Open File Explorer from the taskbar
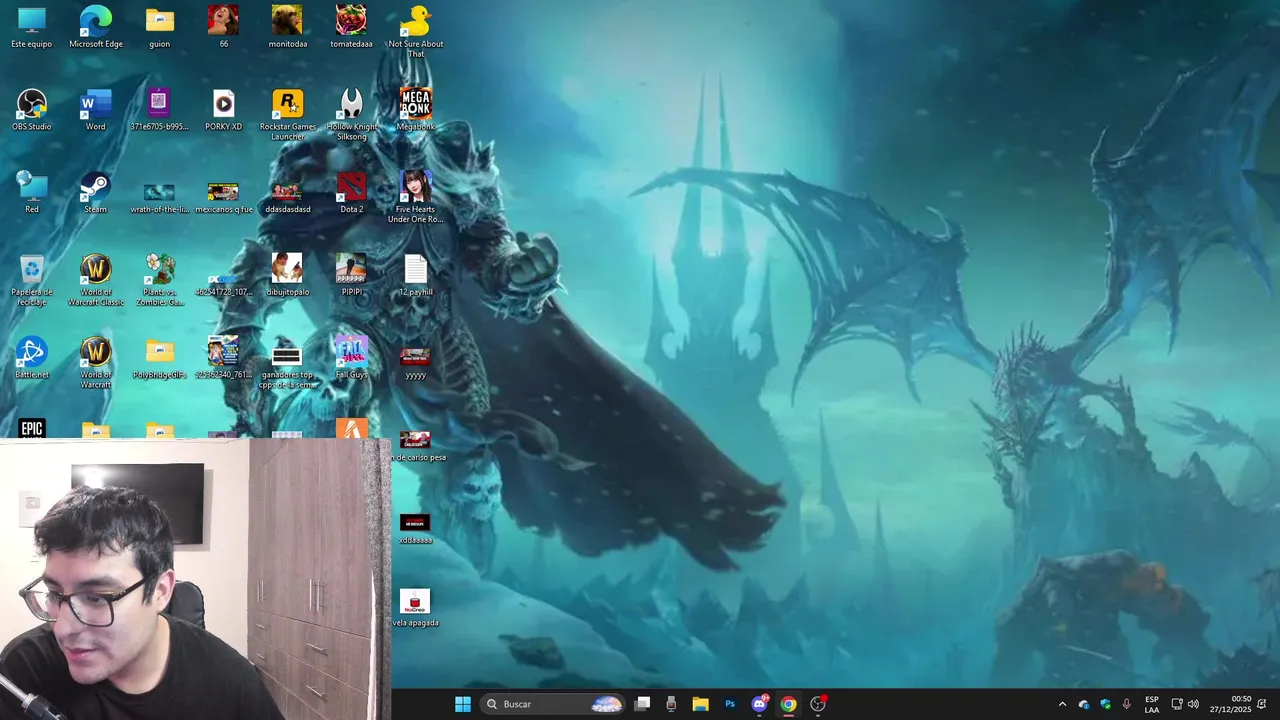Screen dimensions: 1280x720 pyautogui.click(x=700, y=704)
